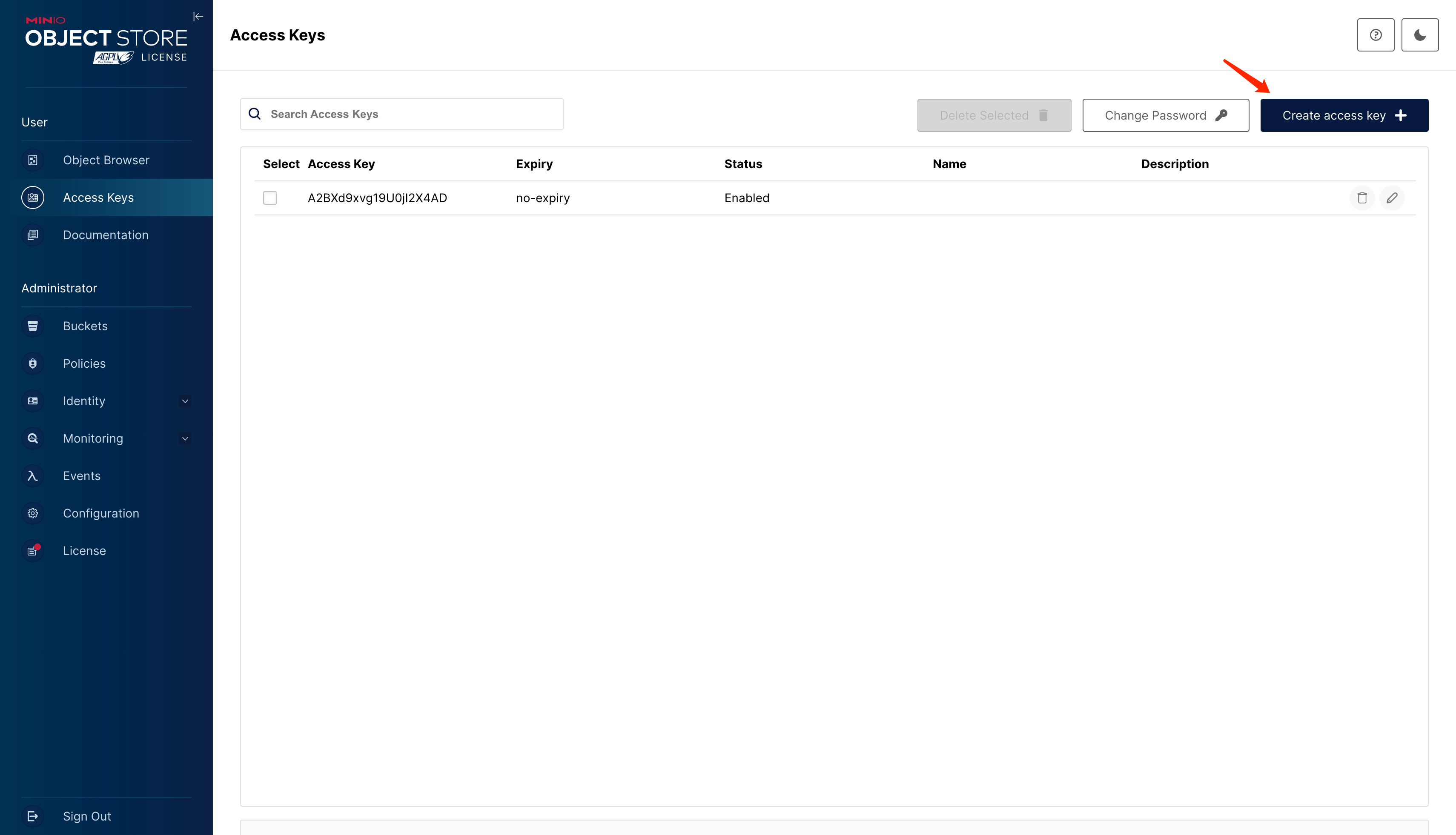Click the Select column header
Screen dimensions: 1456x835
[x=281, y=164]
